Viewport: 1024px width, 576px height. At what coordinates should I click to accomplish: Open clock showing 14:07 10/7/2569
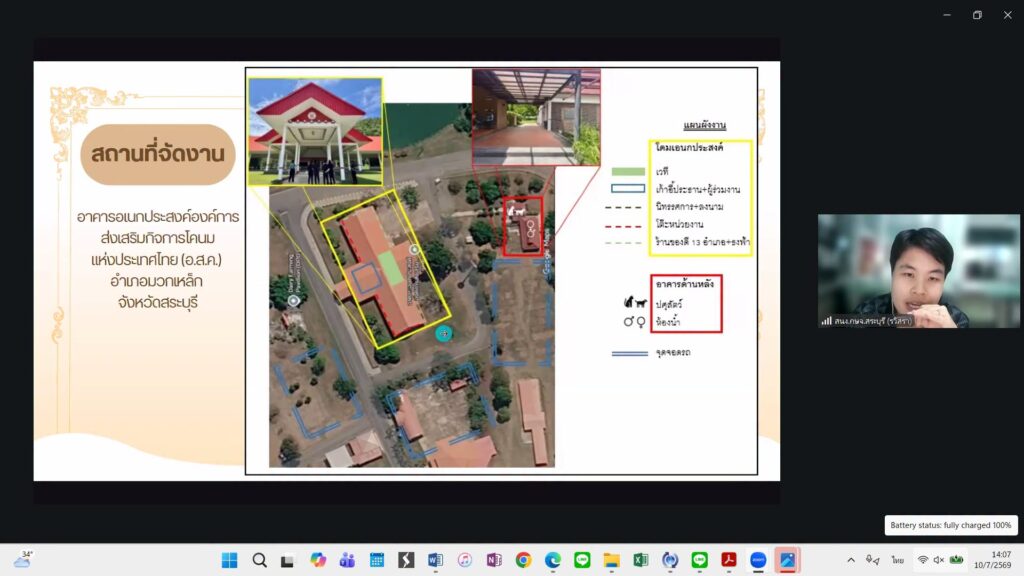coord(993,560)
